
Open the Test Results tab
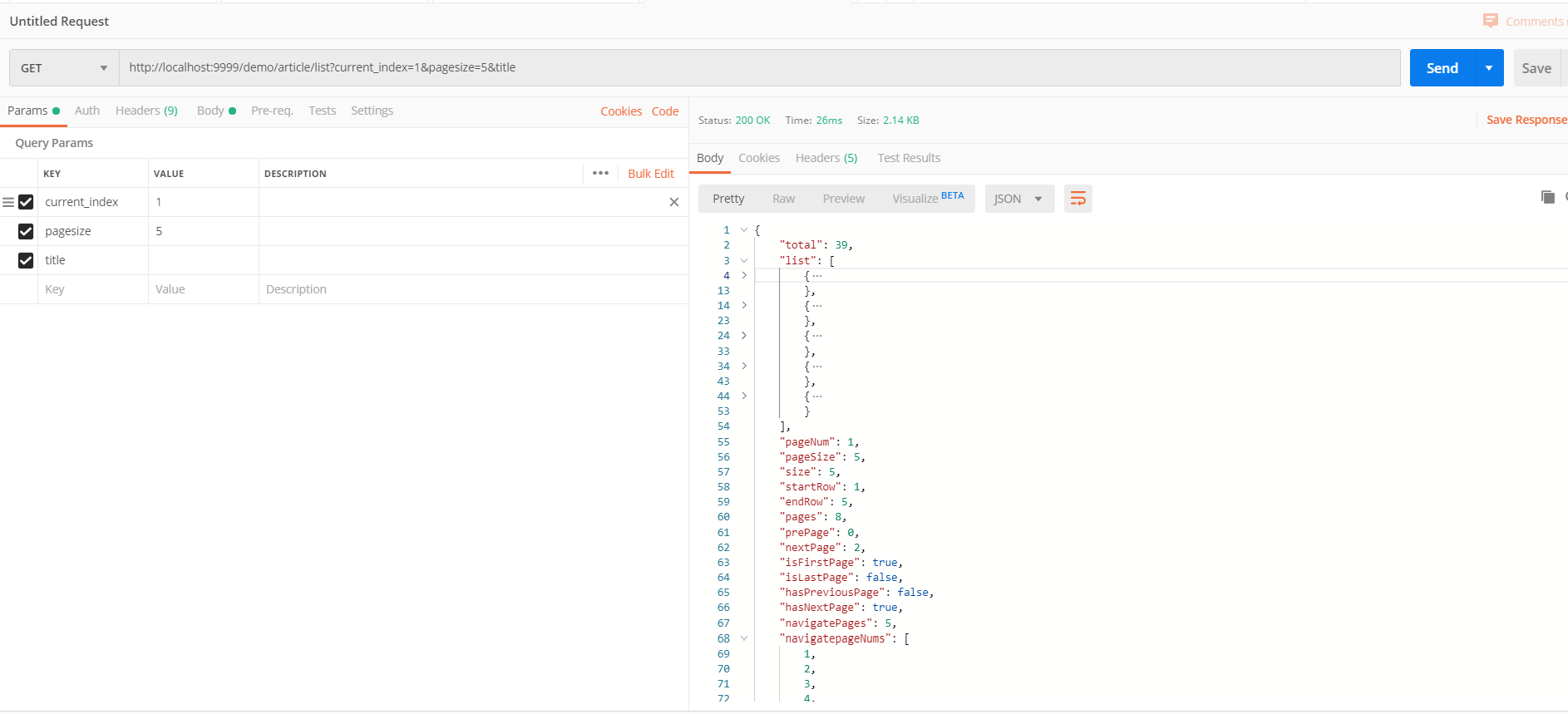tap(910, 158)
